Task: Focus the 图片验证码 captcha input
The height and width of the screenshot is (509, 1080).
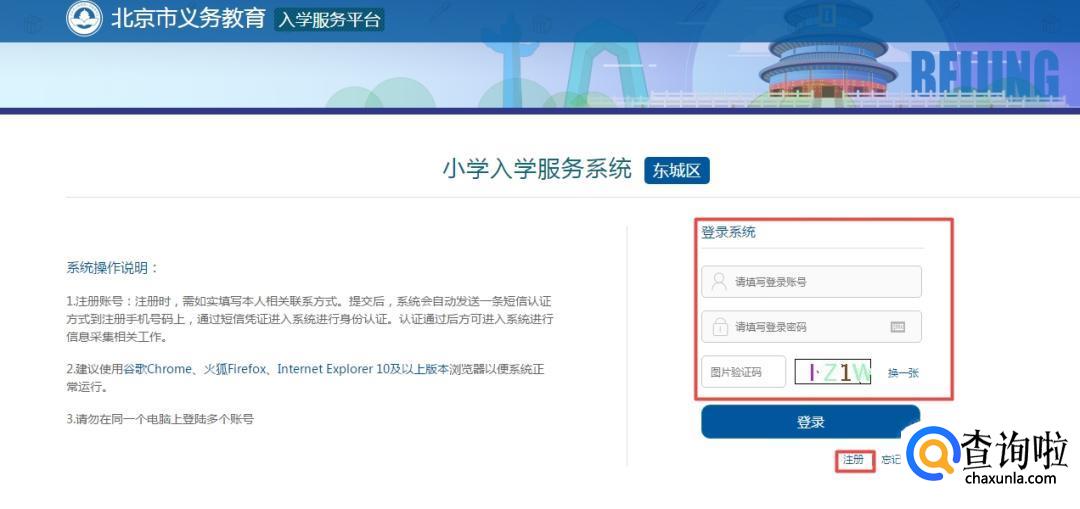Action: tap(743, 372)
